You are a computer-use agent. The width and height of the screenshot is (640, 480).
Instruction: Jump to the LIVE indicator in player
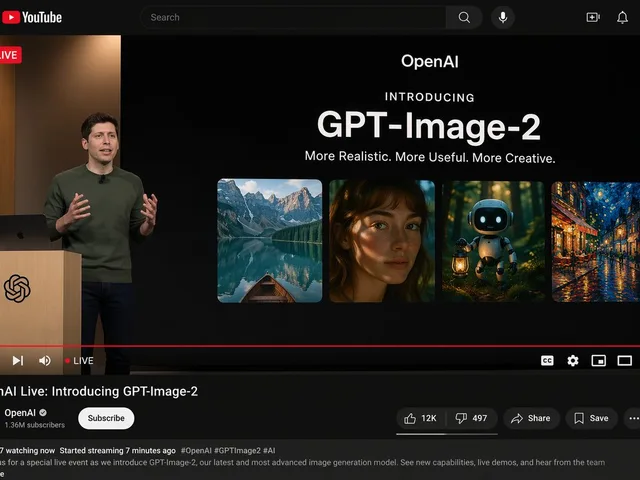pos(79,361)
